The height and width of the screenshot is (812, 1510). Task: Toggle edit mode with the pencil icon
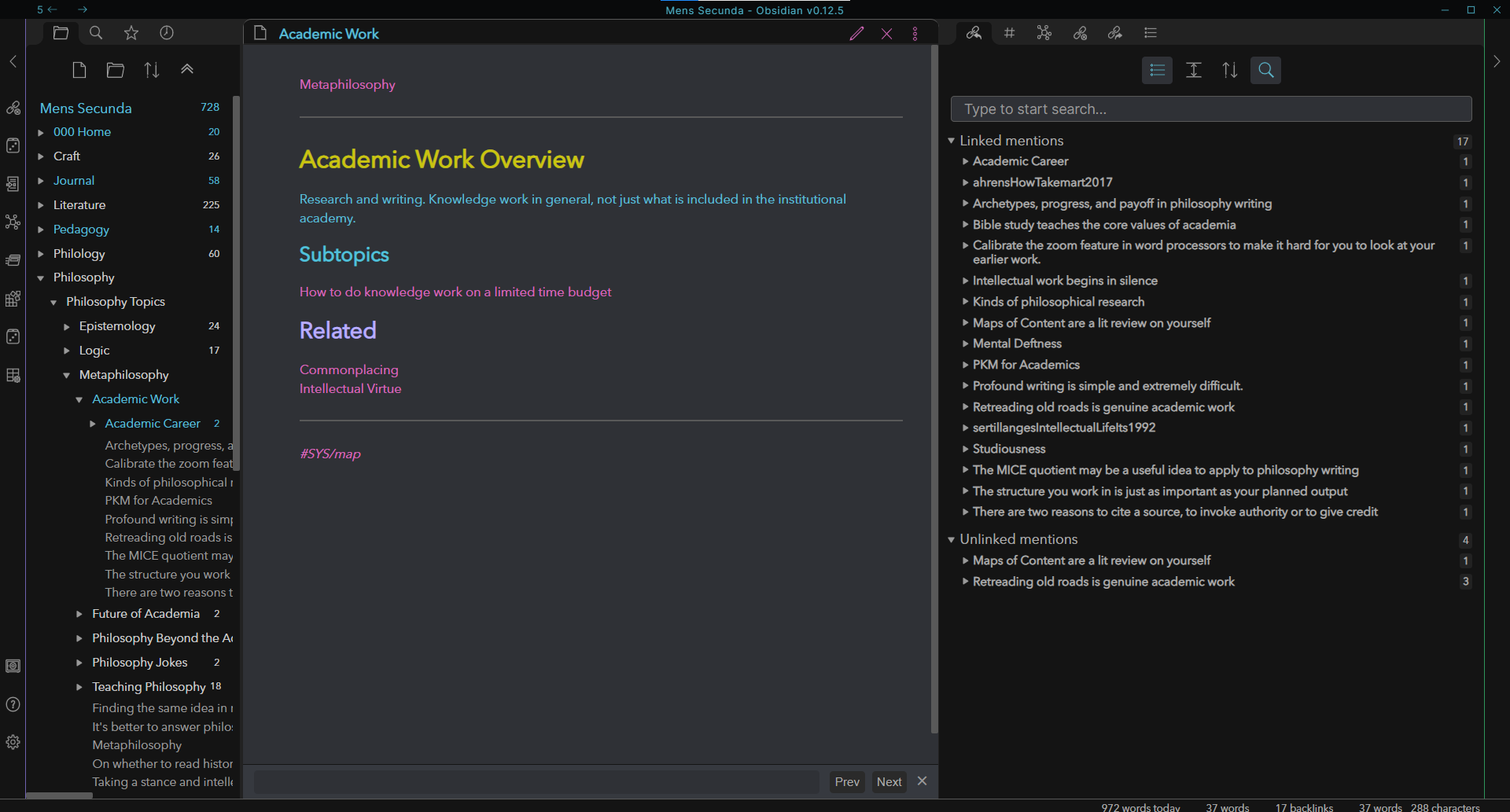point(857,34)
